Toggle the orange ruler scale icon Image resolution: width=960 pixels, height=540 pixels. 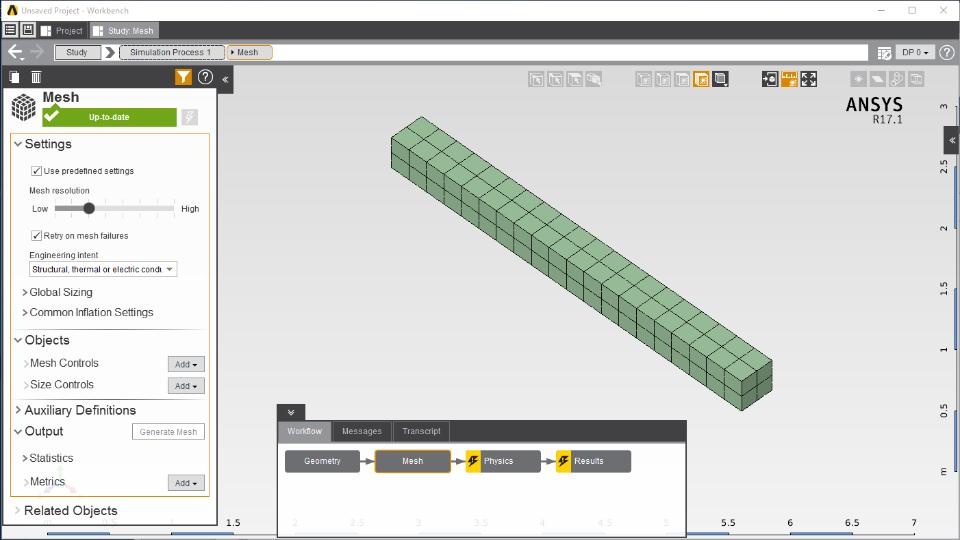click(789, 79)
